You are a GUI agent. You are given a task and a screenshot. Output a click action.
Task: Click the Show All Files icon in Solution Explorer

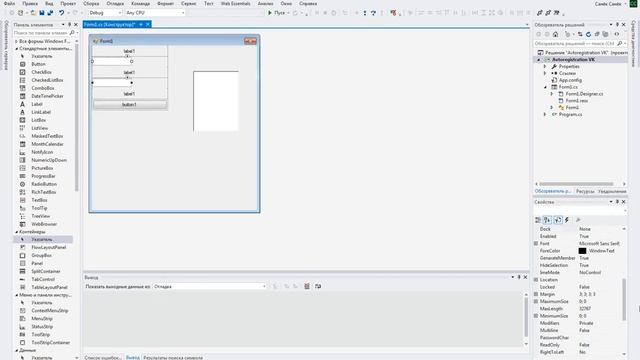coord(605,34)
